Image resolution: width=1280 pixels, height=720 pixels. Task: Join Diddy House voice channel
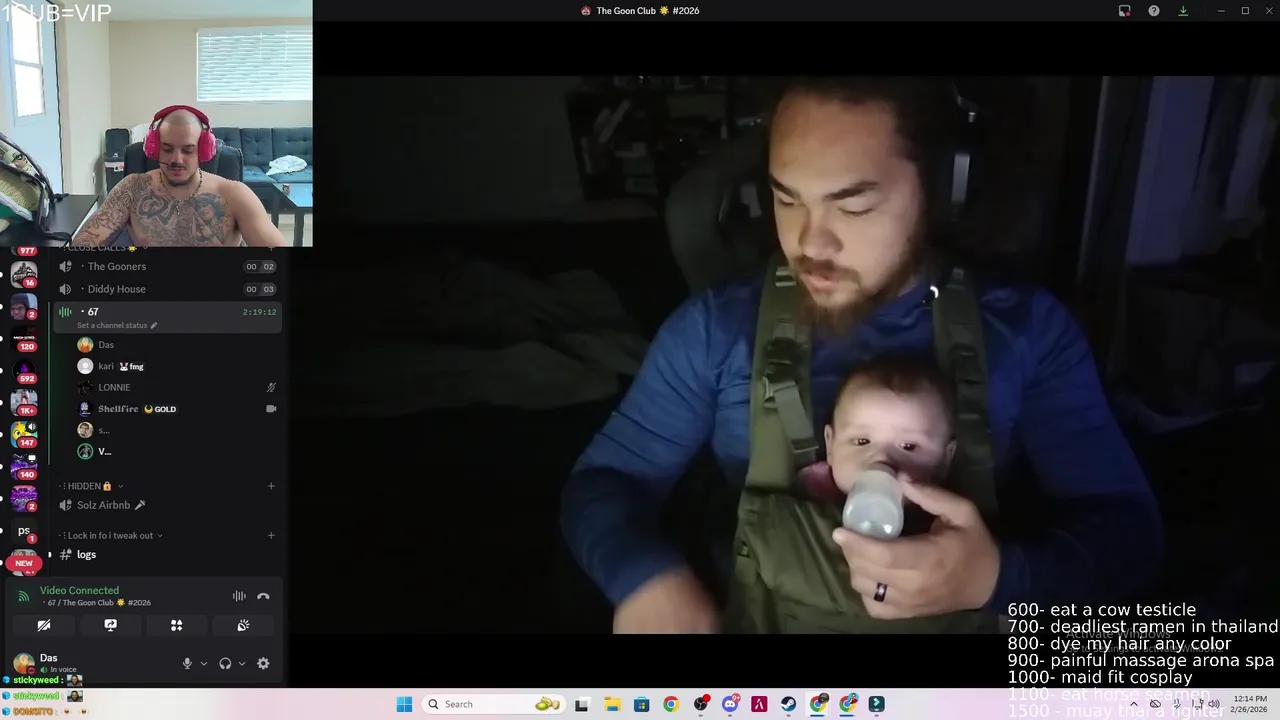(167, 289)
